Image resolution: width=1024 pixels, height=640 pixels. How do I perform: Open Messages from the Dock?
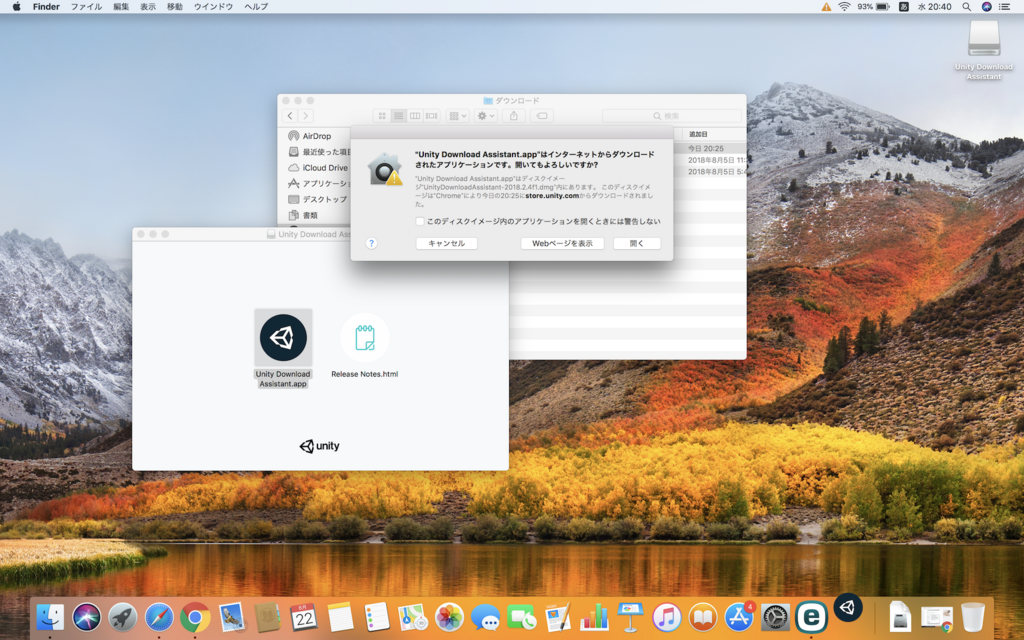tap(486, 617)
